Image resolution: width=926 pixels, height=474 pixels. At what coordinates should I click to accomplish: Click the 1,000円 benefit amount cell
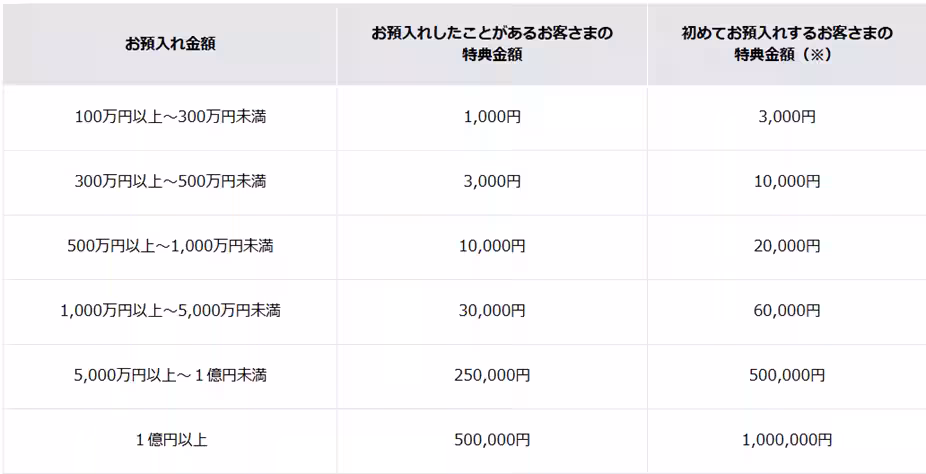click(492, 117)
